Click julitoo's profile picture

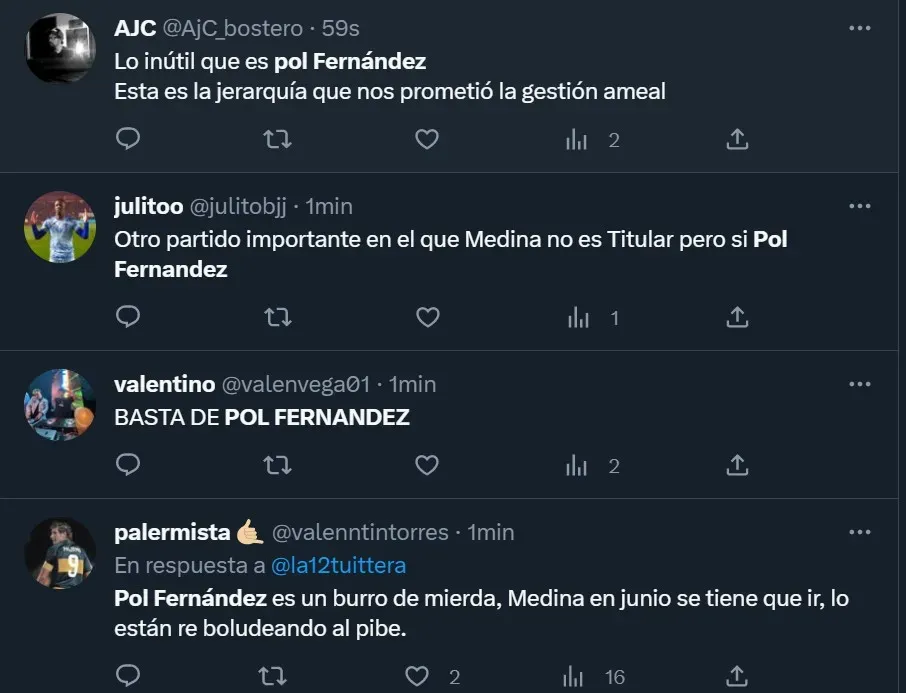point(60,228)
